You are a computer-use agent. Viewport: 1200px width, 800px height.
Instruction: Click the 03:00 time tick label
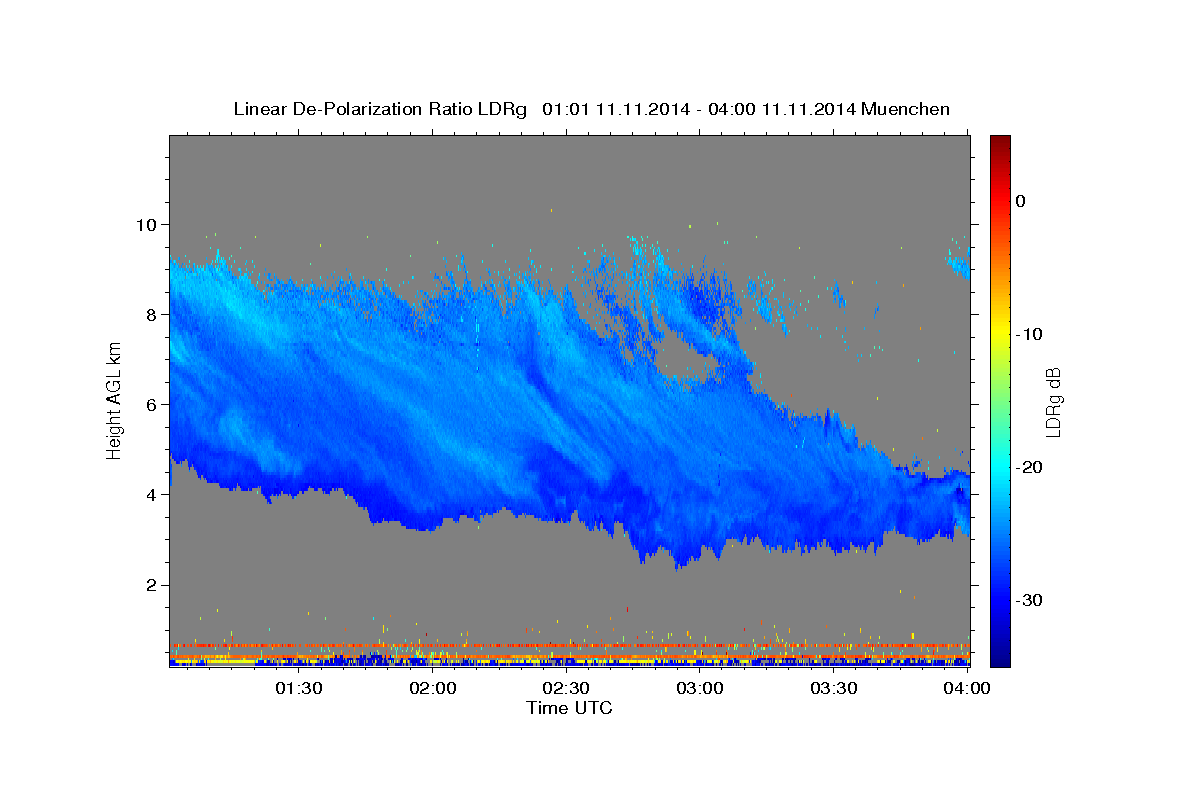(700, 689)
